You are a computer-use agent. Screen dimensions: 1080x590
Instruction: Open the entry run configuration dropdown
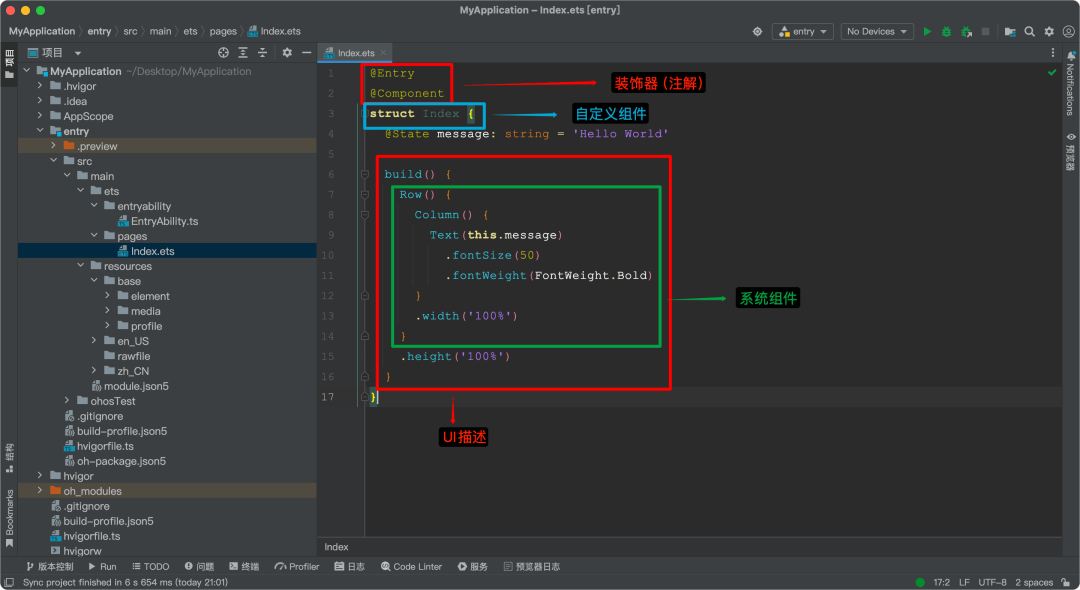pos(803,32)
